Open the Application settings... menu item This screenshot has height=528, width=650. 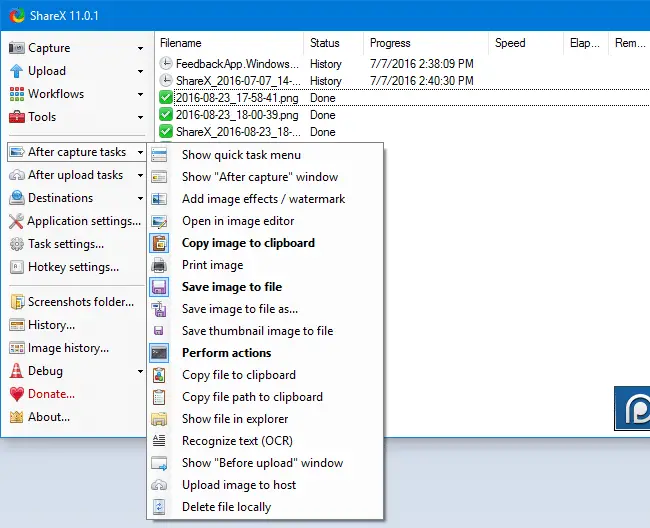pyautogui.click(x=75, y=221)
